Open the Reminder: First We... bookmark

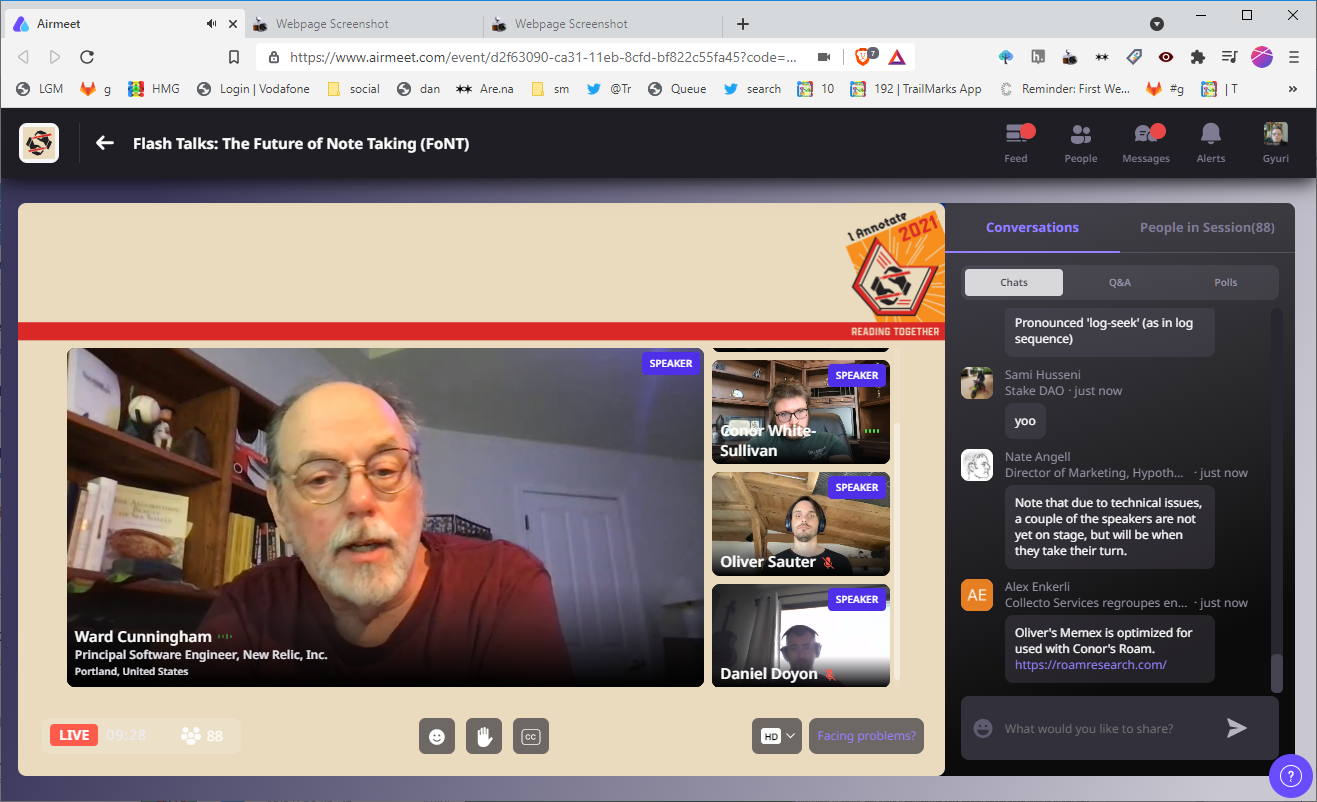click(1065, 89)
